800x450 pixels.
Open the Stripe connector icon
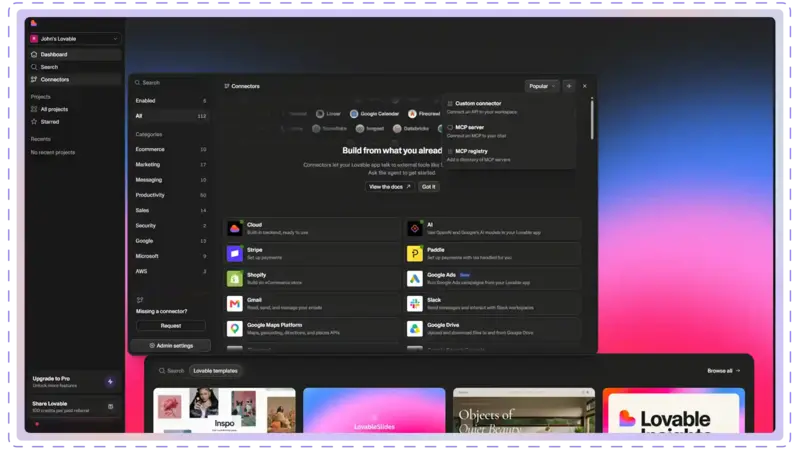coord(235,254)
